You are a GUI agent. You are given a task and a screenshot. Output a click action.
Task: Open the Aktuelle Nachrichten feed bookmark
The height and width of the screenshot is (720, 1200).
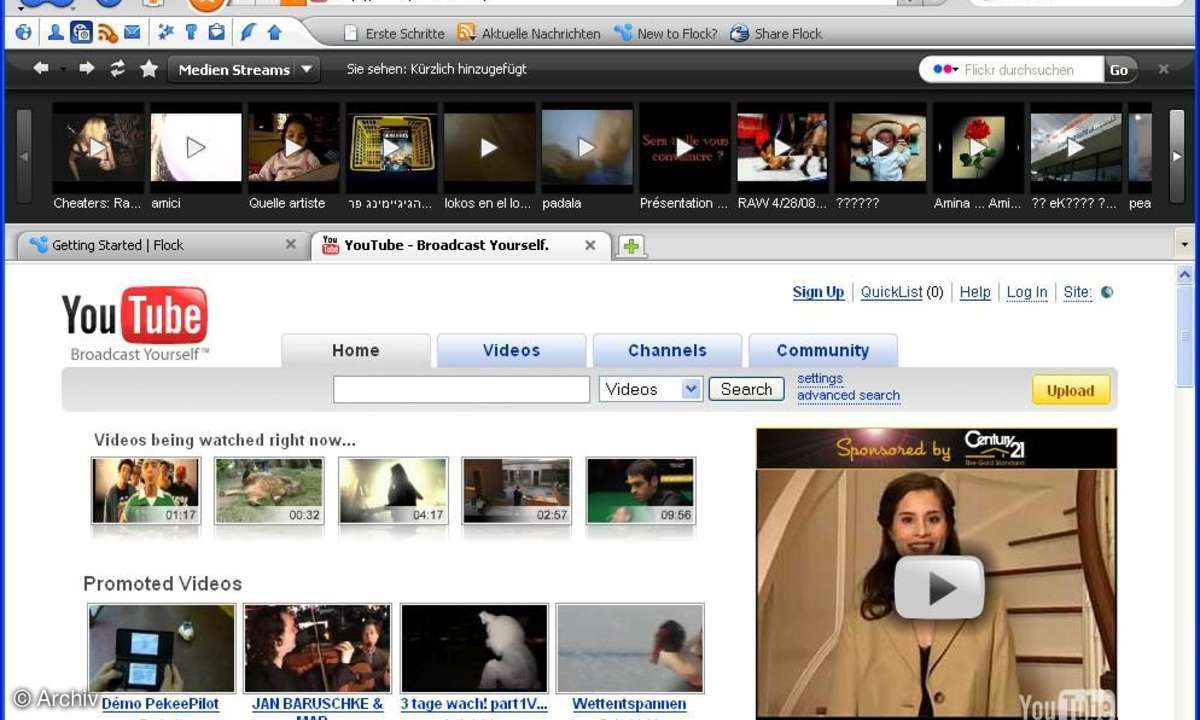529,33
